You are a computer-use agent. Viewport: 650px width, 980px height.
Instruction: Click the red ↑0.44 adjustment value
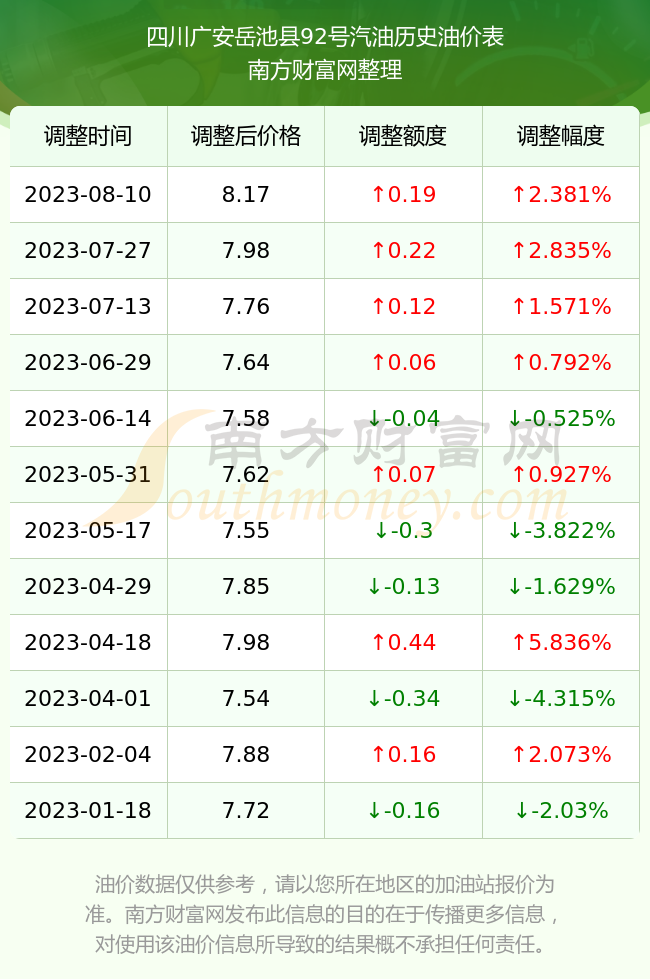(403, 642)
